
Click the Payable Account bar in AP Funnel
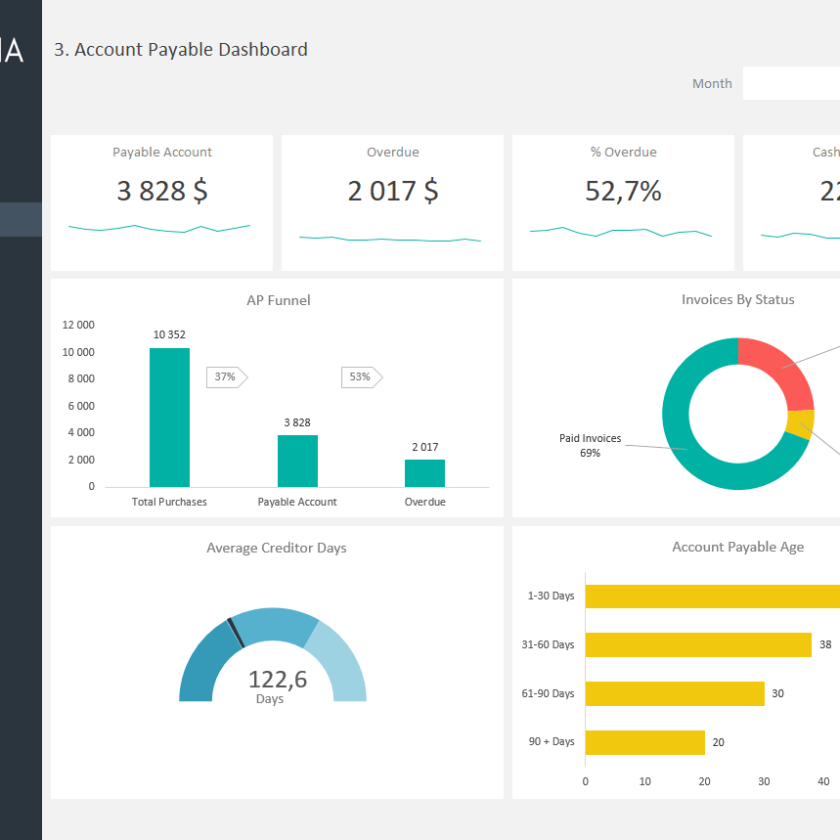297,461
